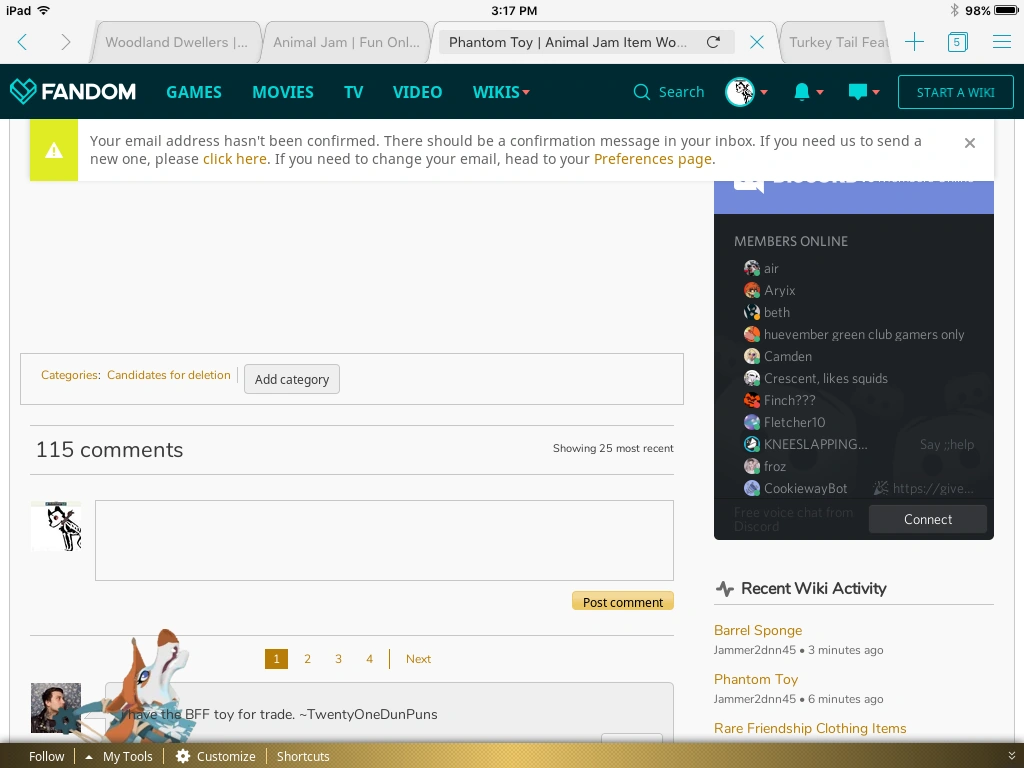
Task: Click the Customize gear icon
Action: coord(183,756)
